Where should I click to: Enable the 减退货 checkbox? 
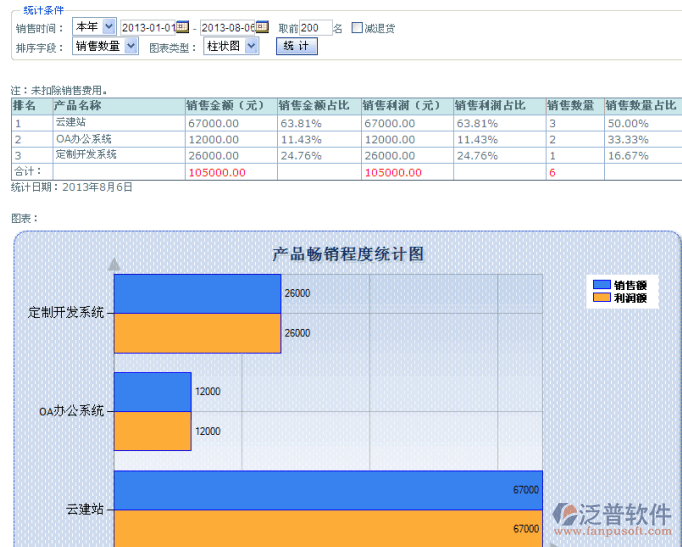coord(357,28)
